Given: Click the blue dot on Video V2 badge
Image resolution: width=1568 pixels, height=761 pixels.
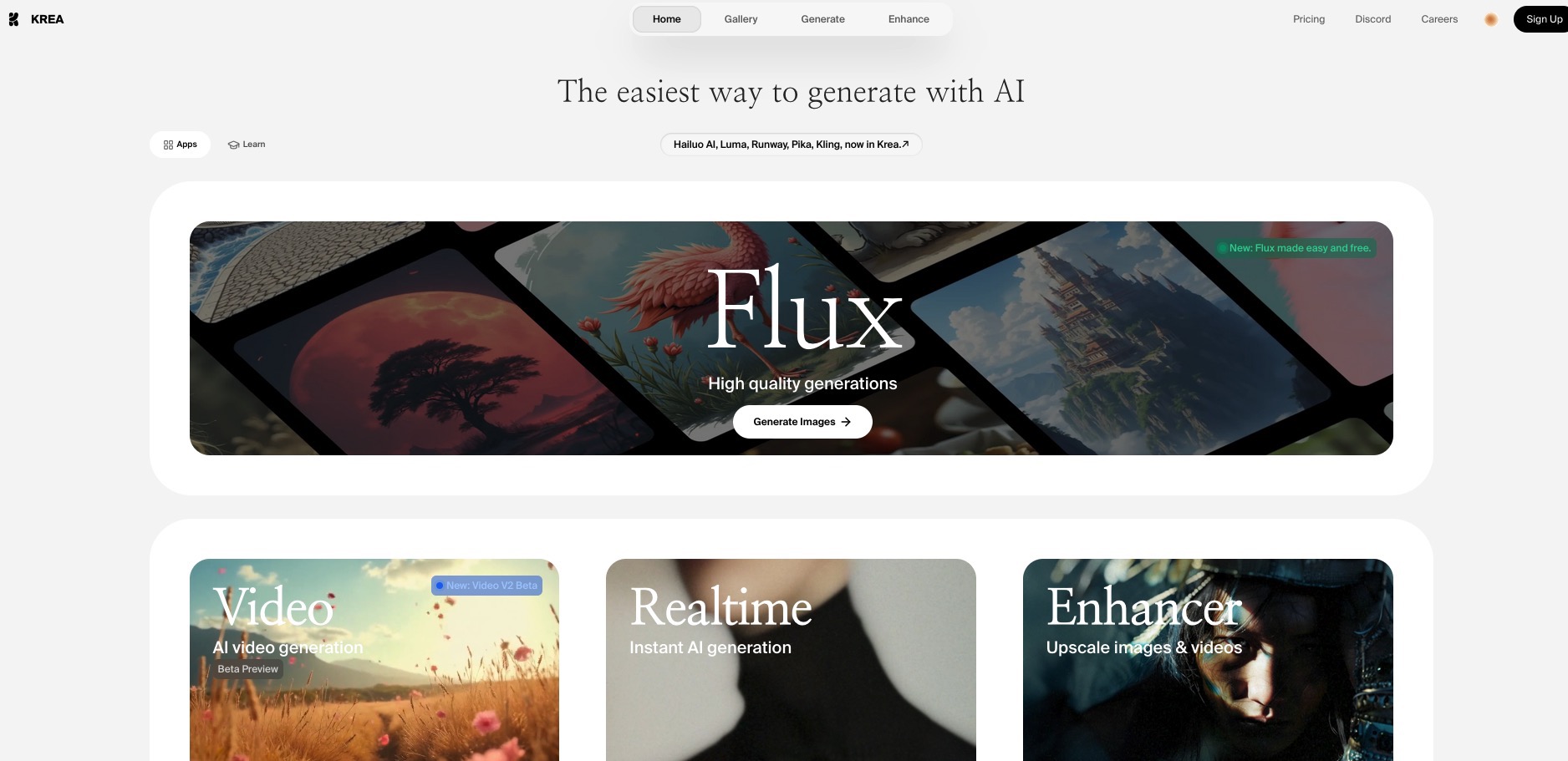Looking at the screenshot, I should (x=440, y=586).
